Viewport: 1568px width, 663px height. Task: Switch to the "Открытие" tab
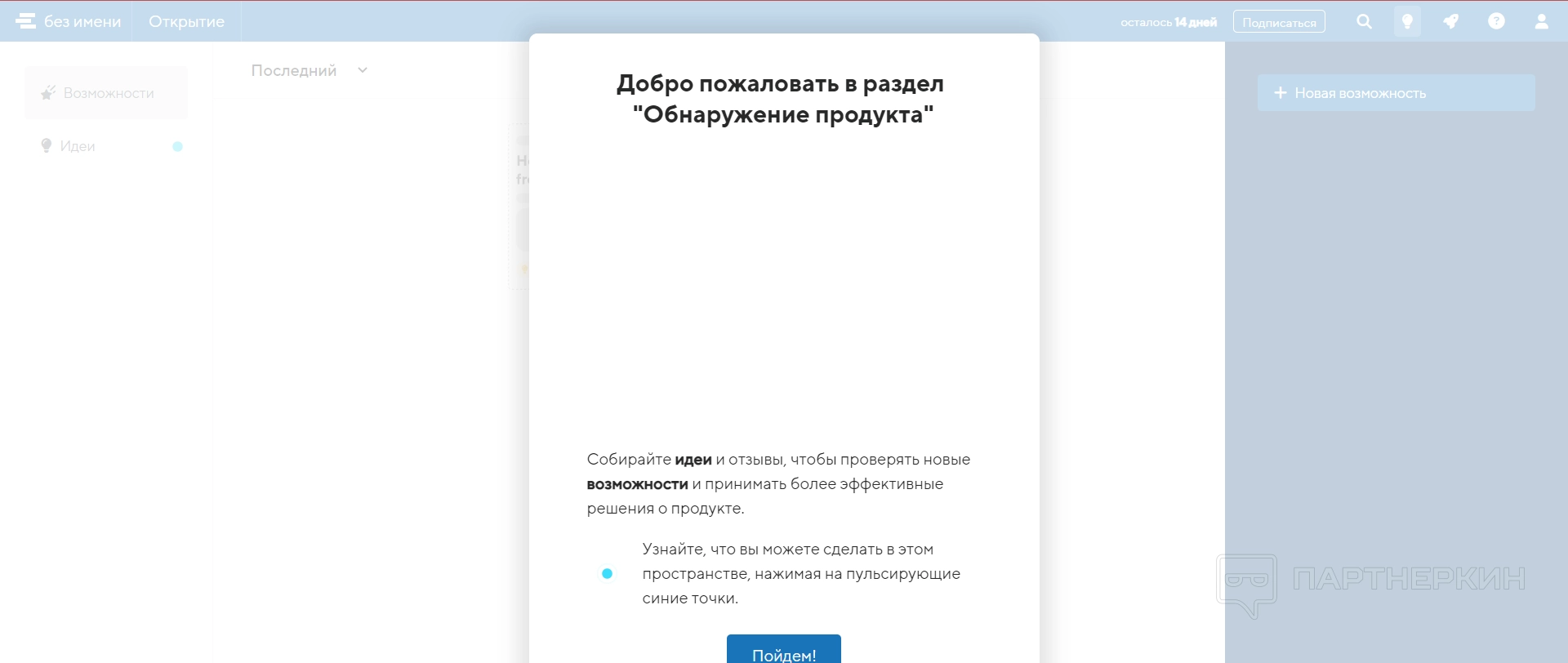[x=186, y=22]
